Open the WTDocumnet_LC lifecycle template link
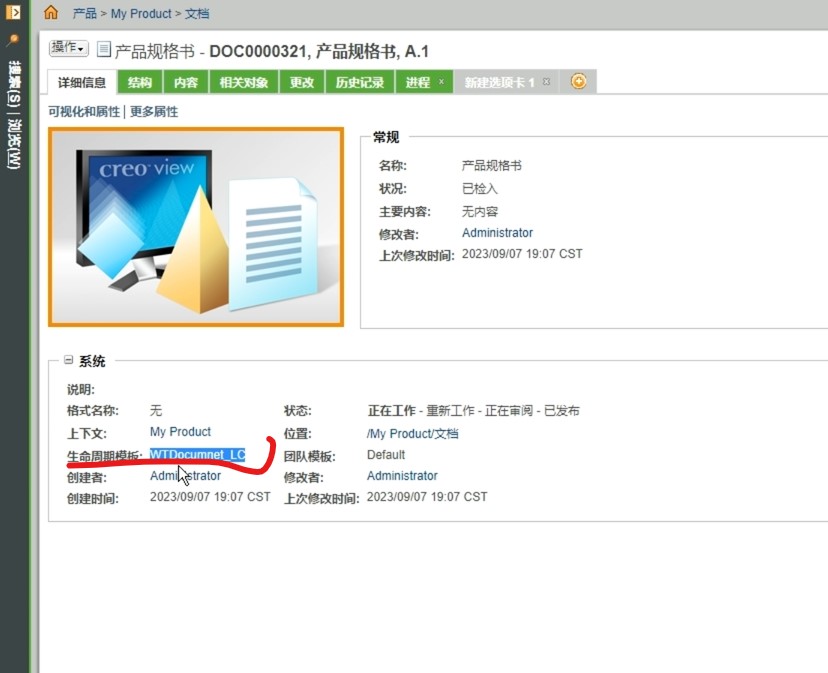This screenshot has width=828, height=673. pyautogui.click(x=197, y=455)
